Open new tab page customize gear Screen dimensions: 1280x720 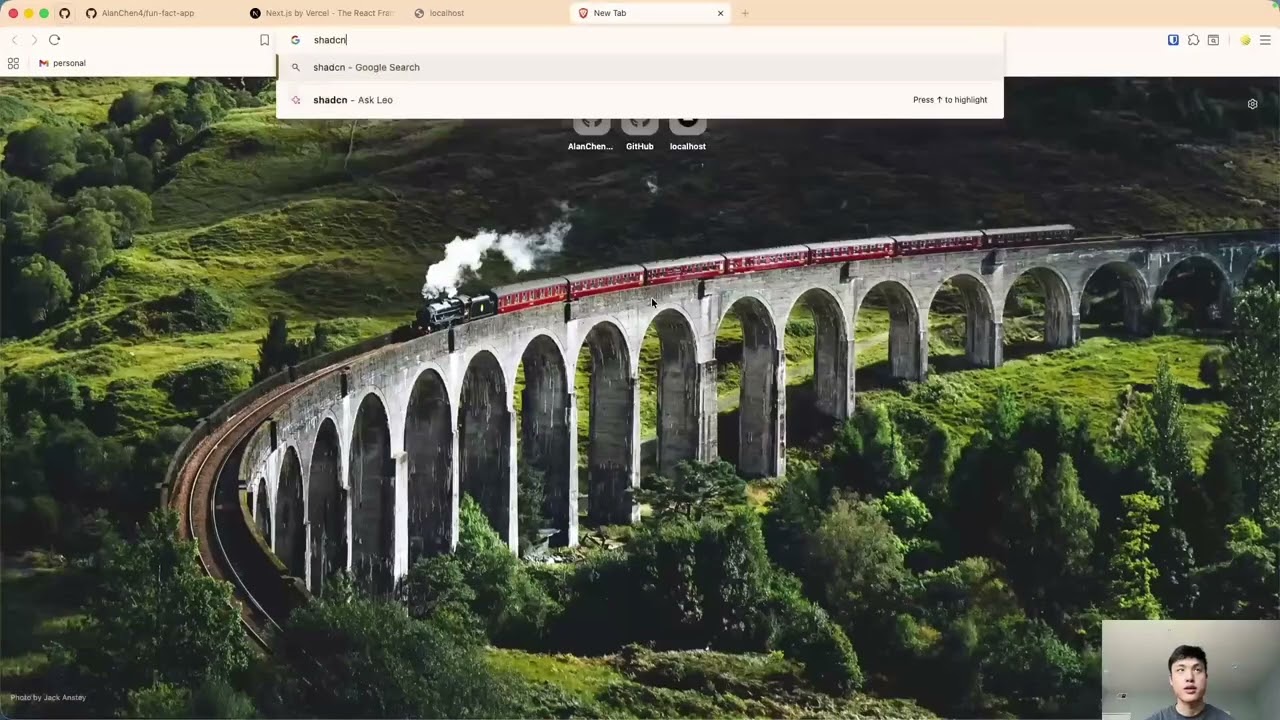pos(1252,104)
